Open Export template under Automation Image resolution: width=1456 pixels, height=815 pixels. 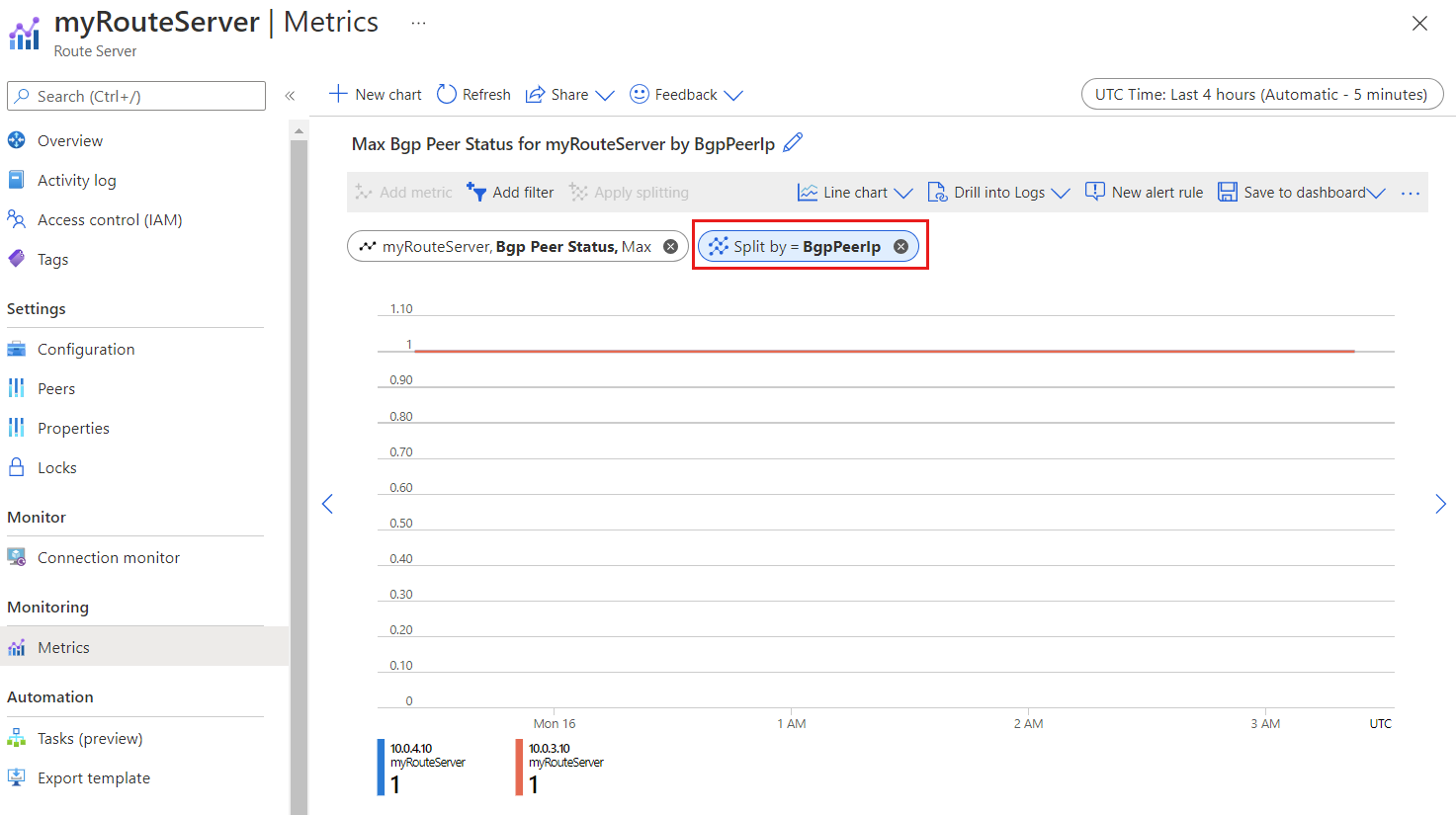tap(93, 777)
